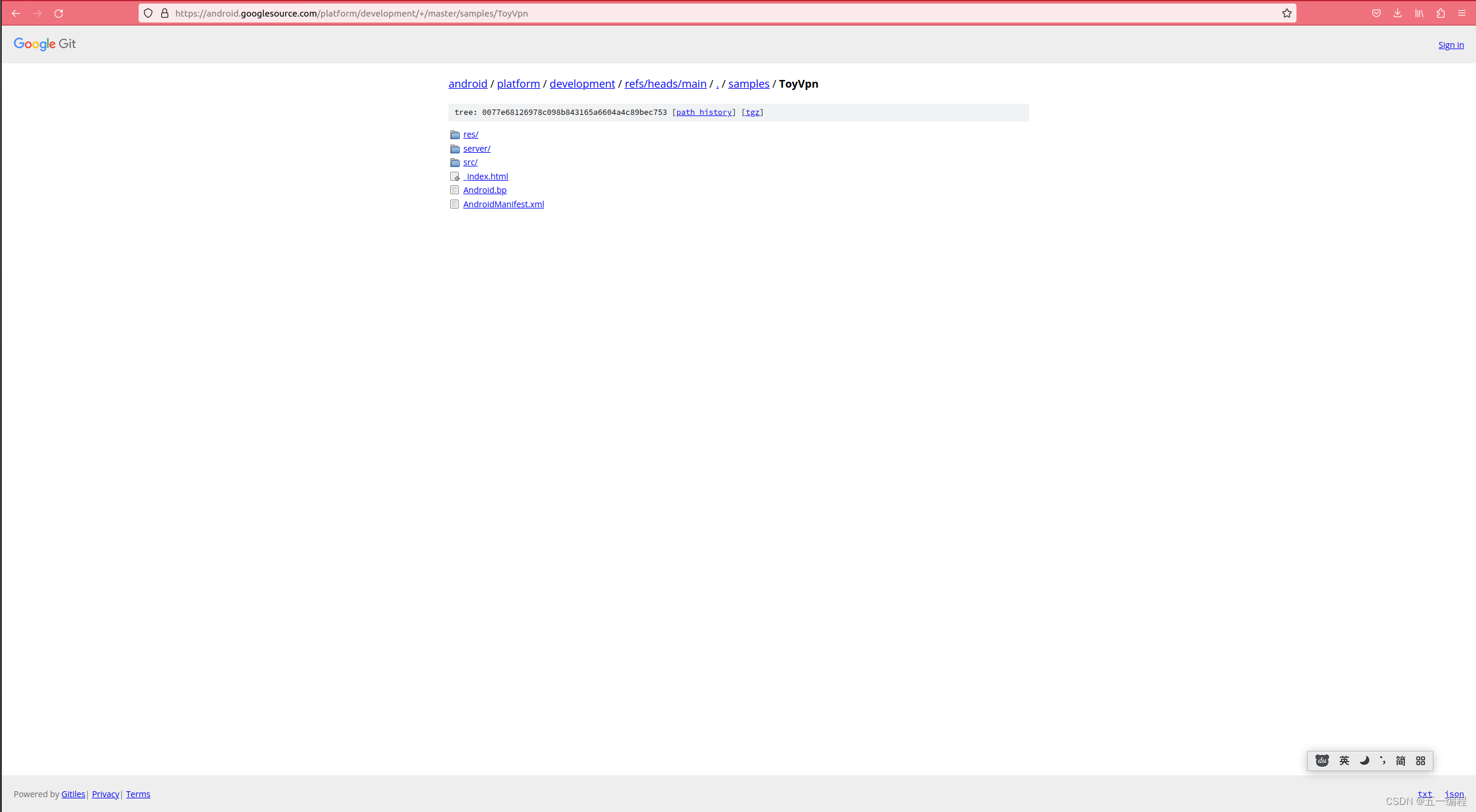
Task: Click the folder icon beside server/
Action: pyautogui.click(x=454, y=148)
